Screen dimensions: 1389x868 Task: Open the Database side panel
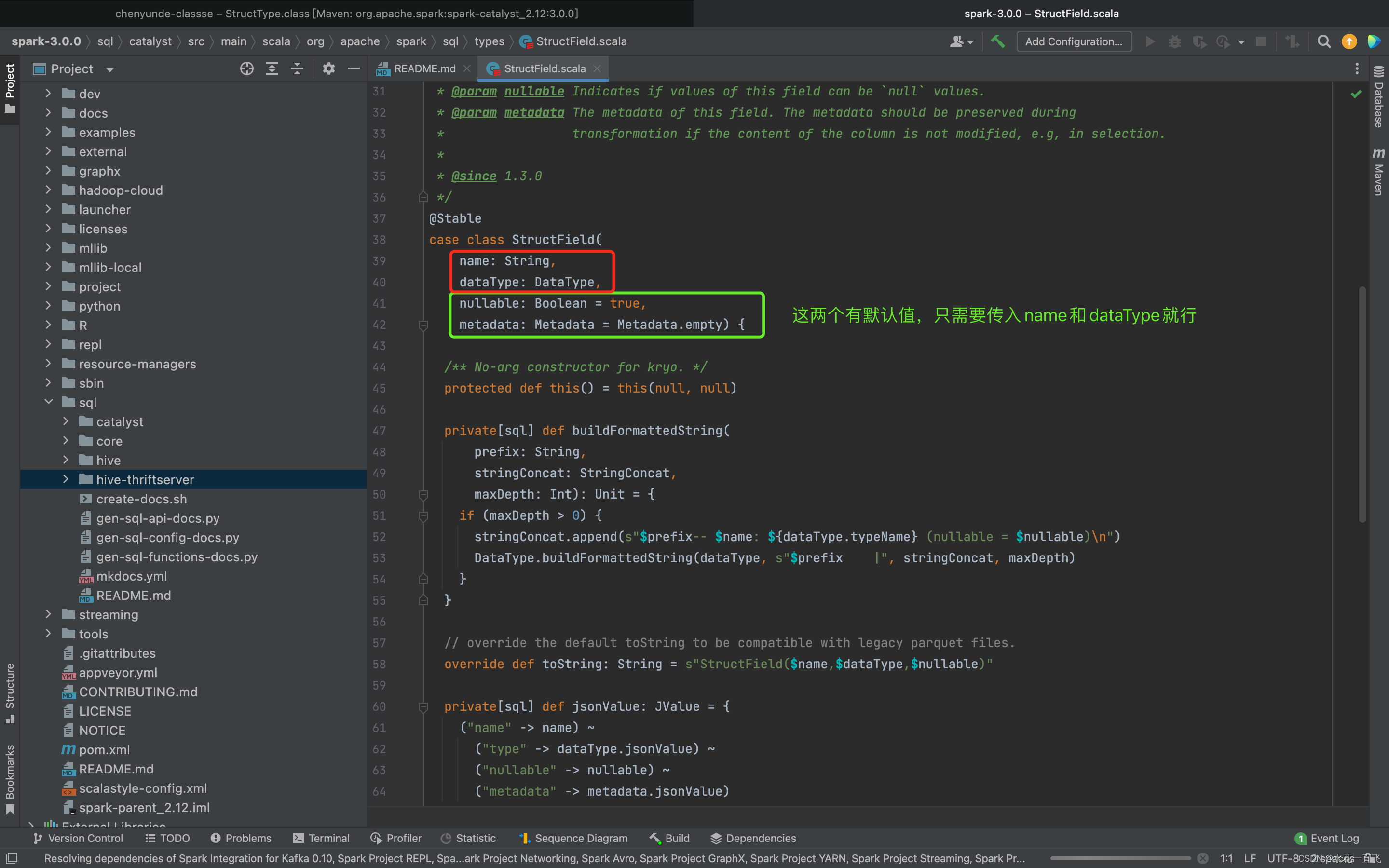point(1378,96)
